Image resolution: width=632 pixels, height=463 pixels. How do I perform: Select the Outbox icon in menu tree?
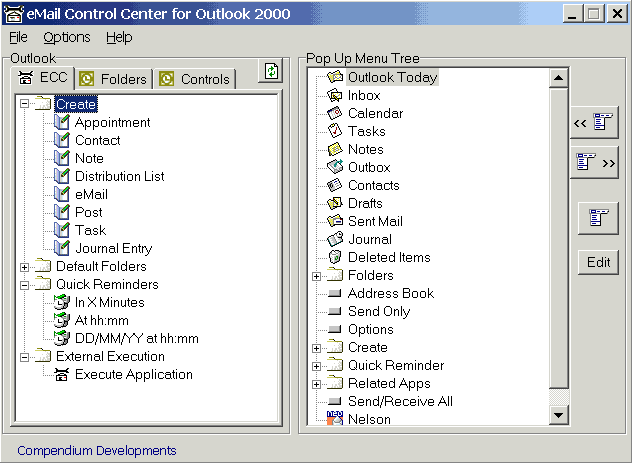(335, 167)
